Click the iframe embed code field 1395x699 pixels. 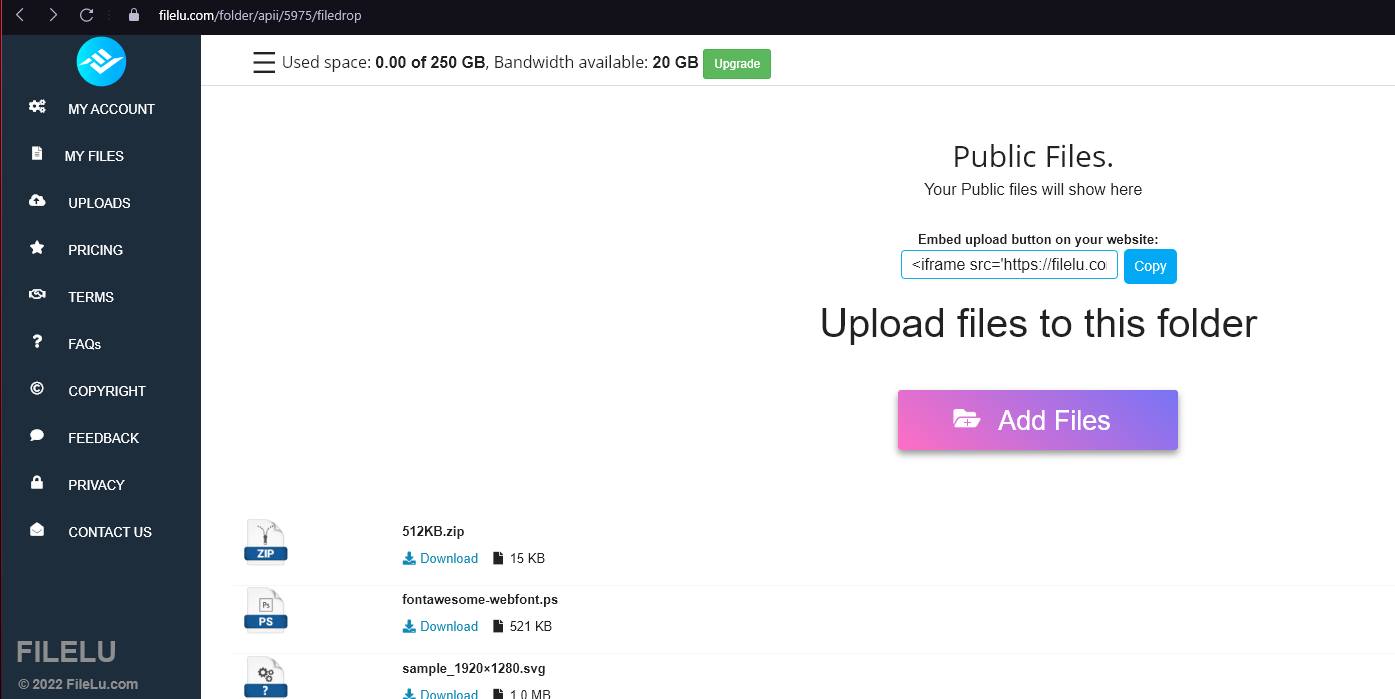1009,265
